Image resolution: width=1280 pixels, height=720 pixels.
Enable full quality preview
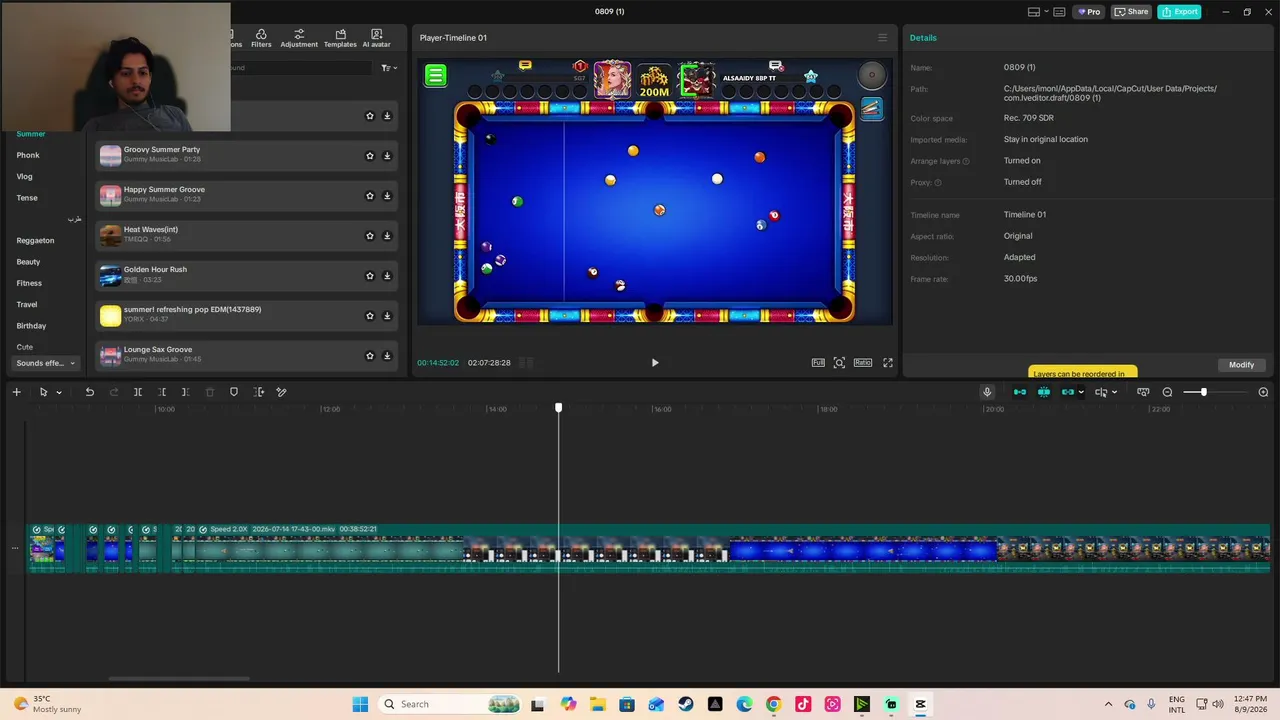pos(818,363)
